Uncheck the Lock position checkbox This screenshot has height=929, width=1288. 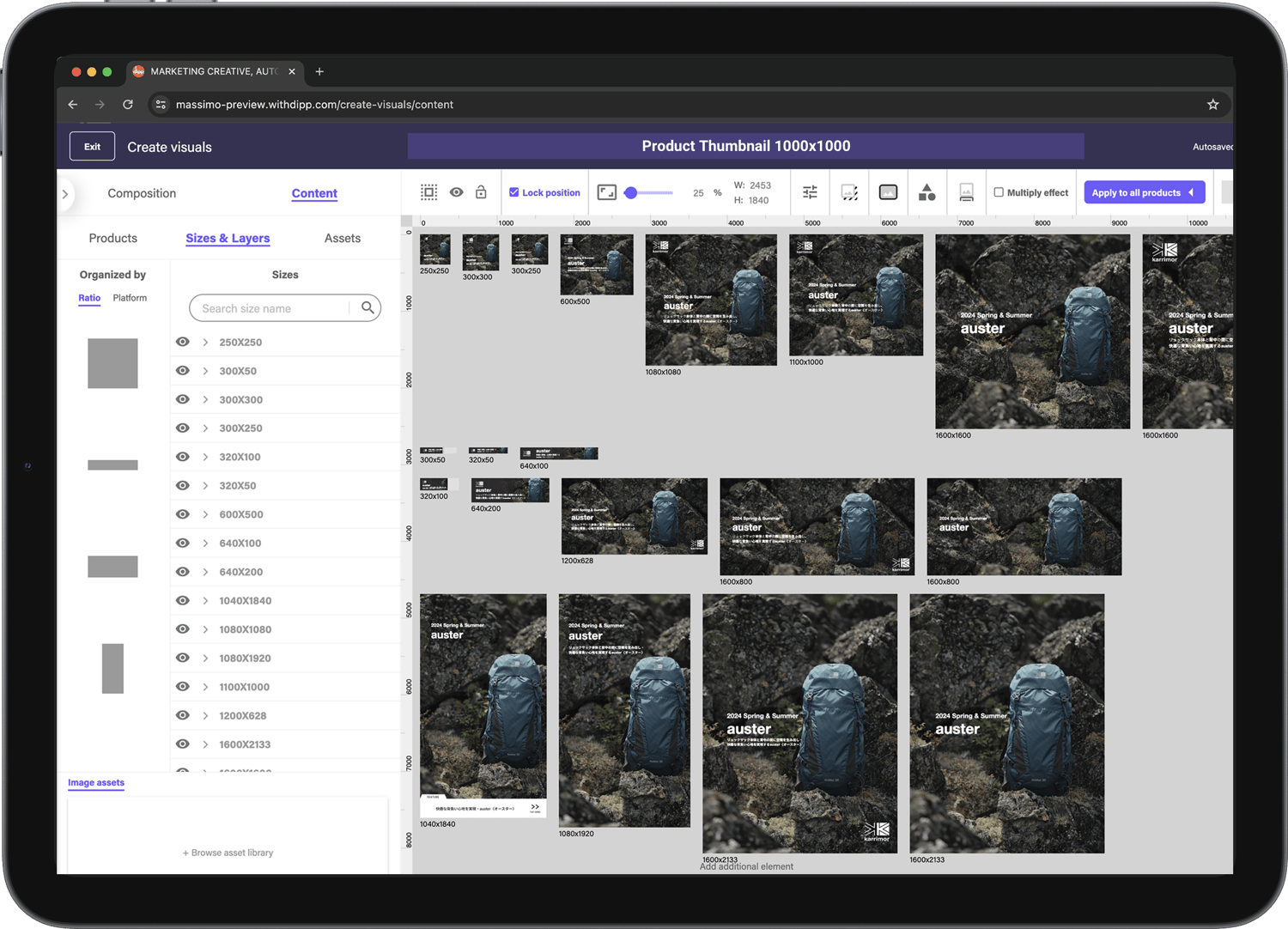coord(514,192)
